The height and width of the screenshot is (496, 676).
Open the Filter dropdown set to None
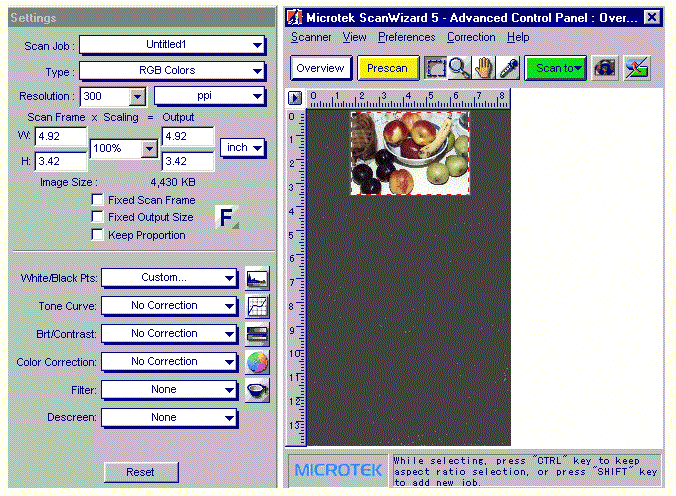pyautogui.click(x=169, y=390)
